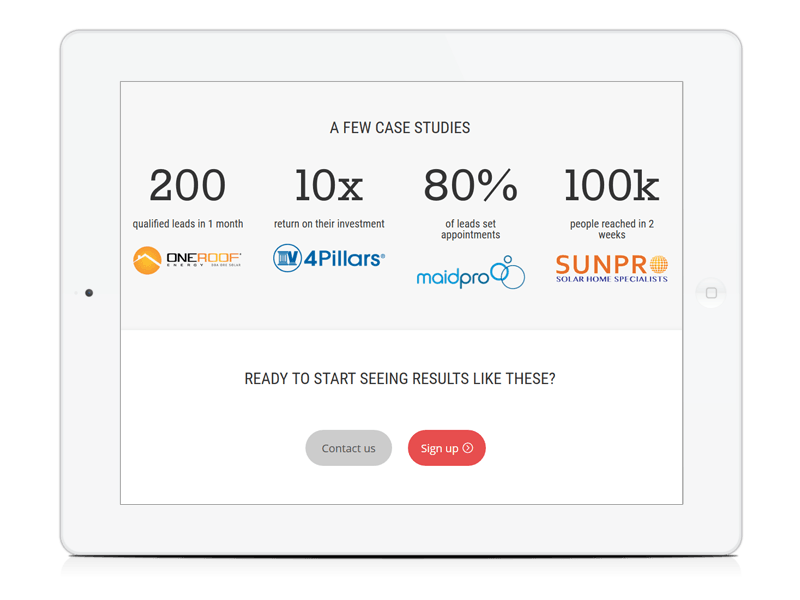Image resolution: width=800 pixels, height=600 pixels.
Task: Click the return on their investment caption
Action: [329, 223]
